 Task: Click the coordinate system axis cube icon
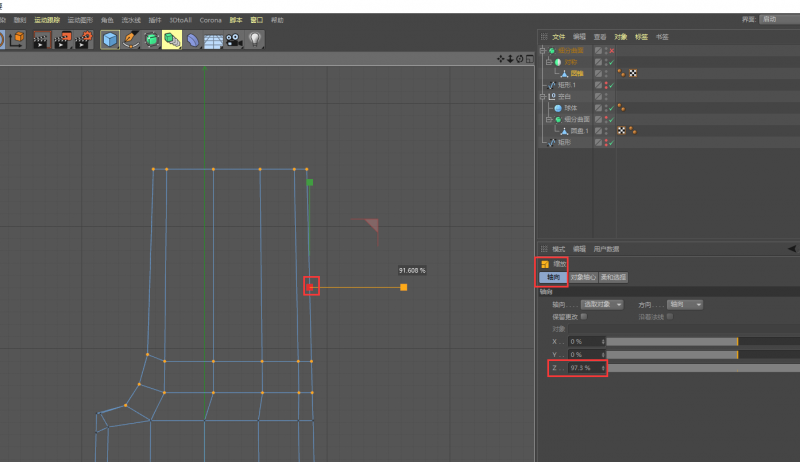coord(16,39)
